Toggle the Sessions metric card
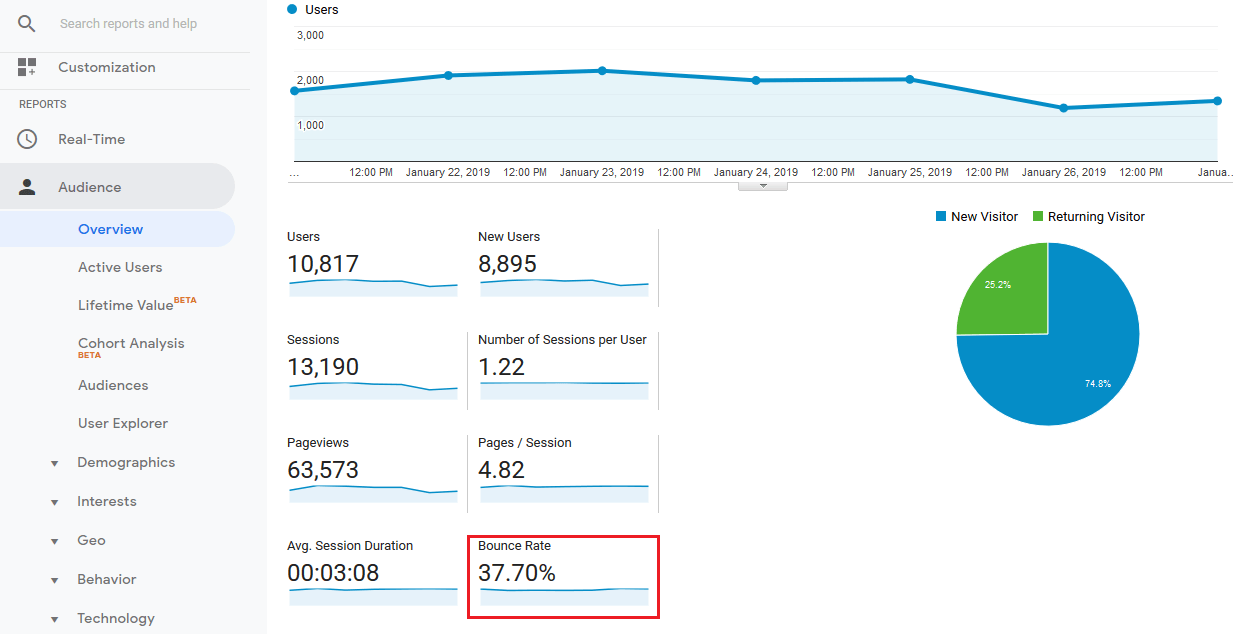 [372, 366]
